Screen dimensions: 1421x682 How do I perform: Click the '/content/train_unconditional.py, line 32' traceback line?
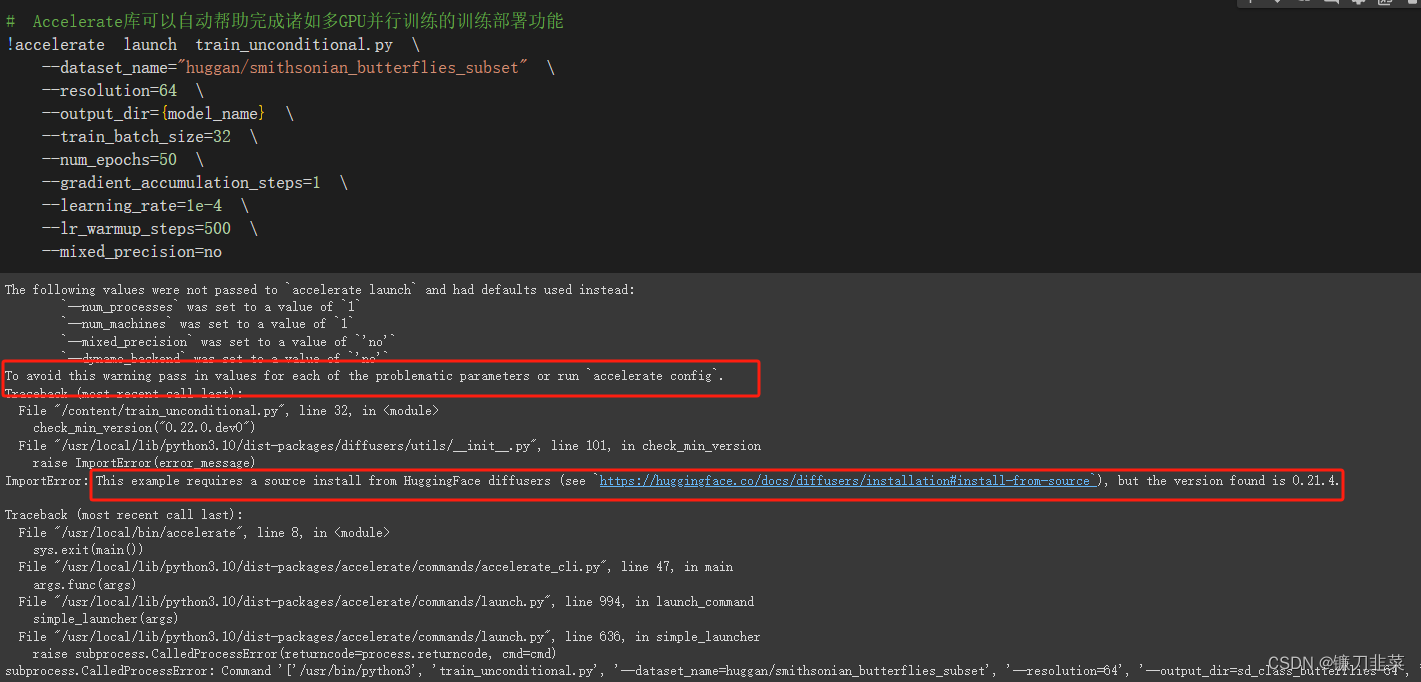228,411
